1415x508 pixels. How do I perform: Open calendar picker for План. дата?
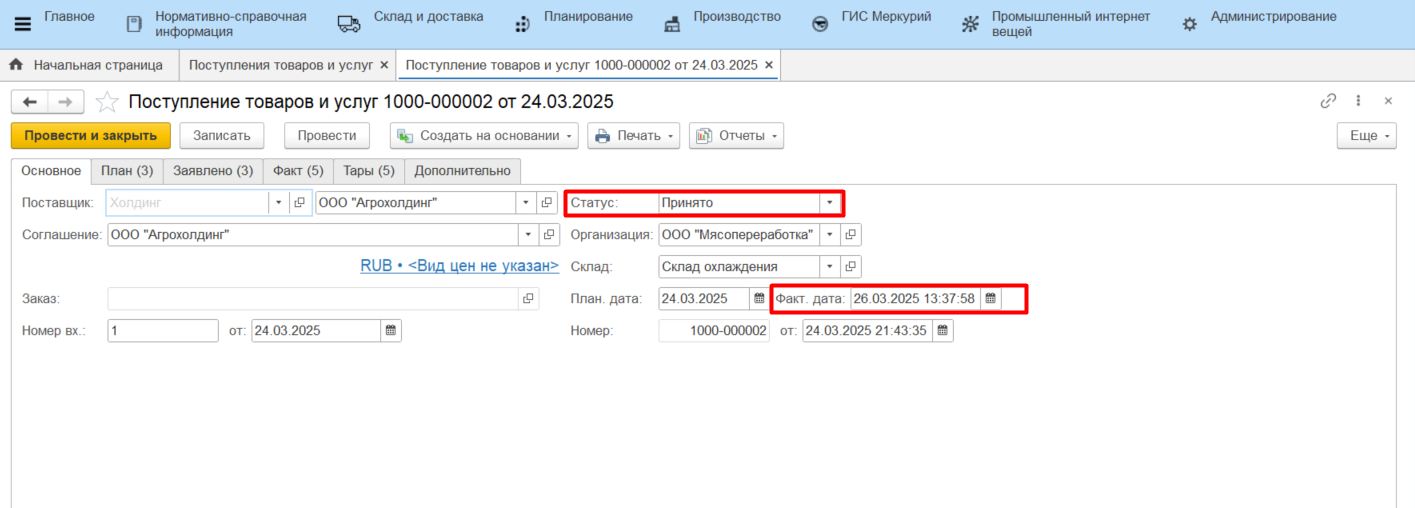click(759, 299)
